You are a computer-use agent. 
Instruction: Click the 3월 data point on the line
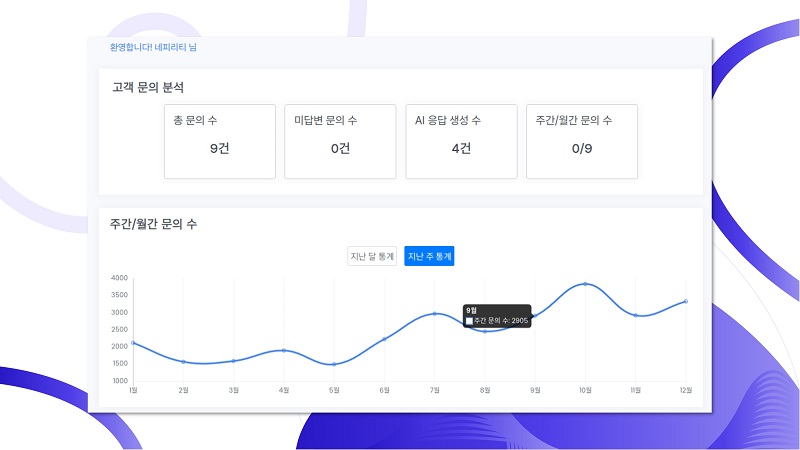pyautogui.click(x=233, y=361)
